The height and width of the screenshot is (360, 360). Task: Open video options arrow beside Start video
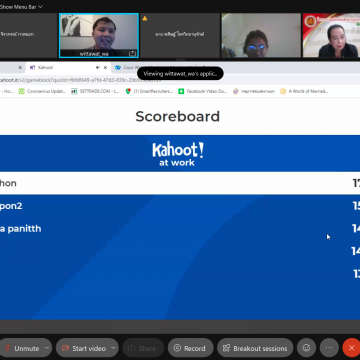[x=114, y=348]
